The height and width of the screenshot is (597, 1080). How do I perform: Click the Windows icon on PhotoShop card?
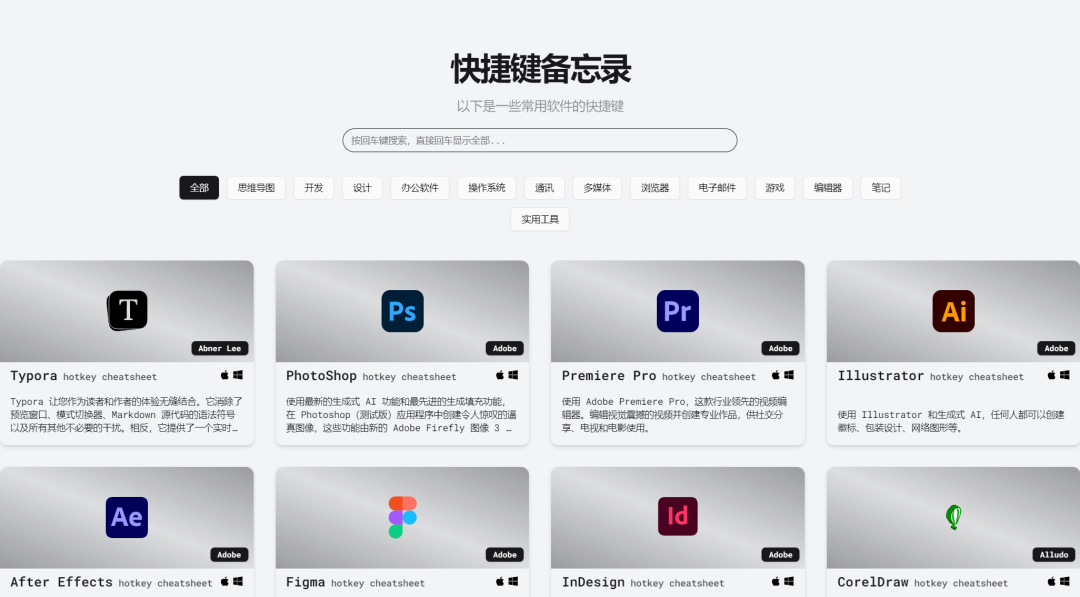pyautogui.click(x=513, y=375)
